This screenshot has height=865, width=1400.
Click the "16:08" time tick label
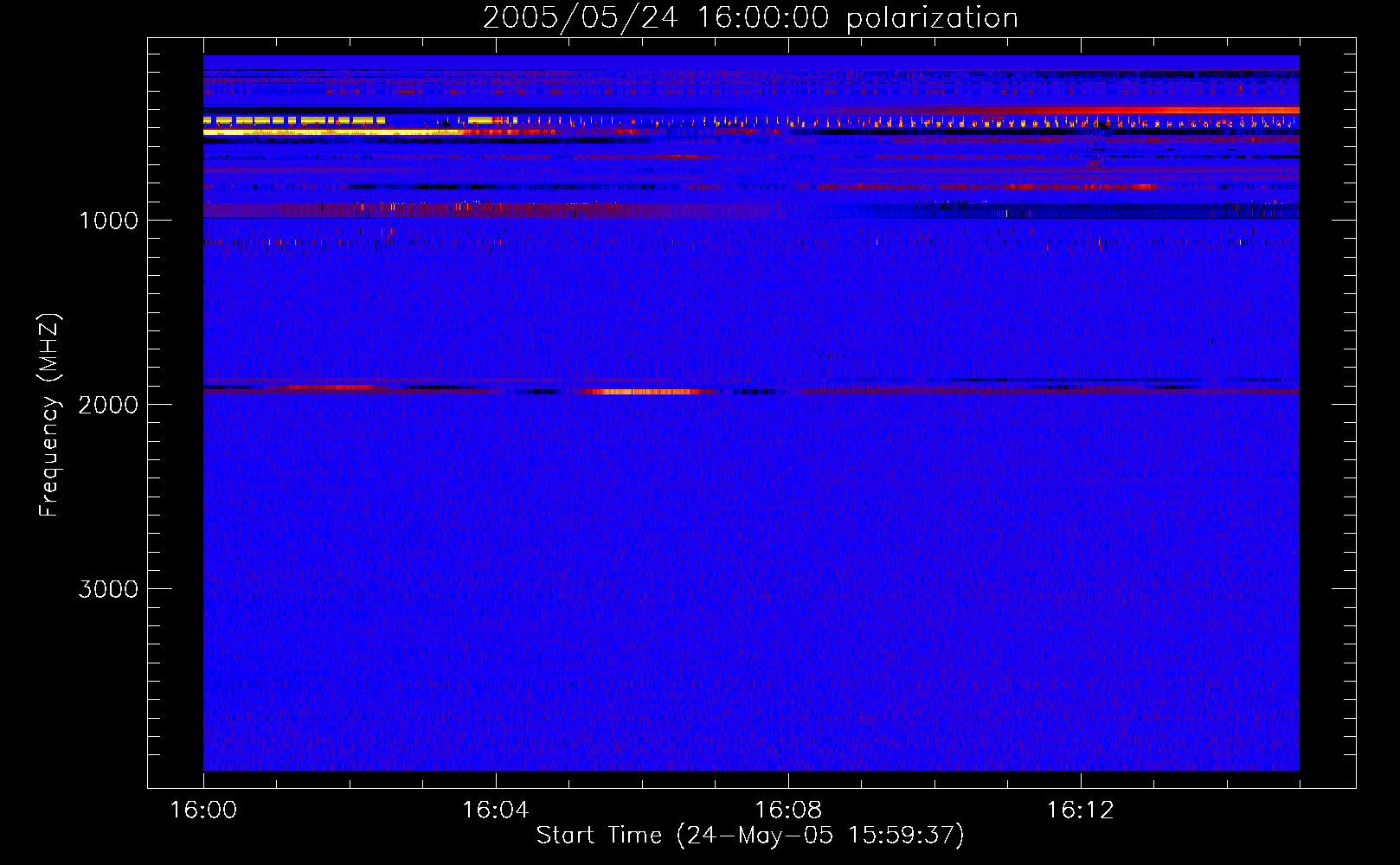pyautogui.click(x=788, y=811)
